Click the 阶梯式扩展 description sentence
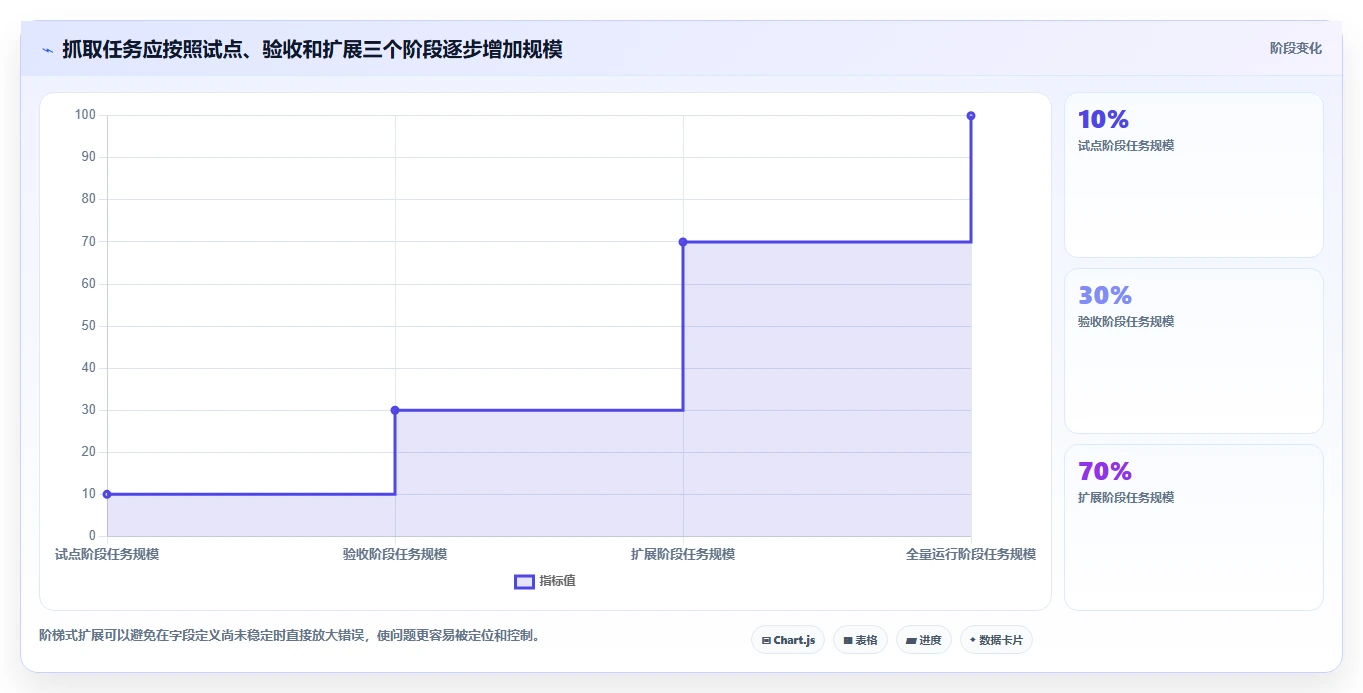Viewport: 1363px width, 693px height. click(290, 635)
